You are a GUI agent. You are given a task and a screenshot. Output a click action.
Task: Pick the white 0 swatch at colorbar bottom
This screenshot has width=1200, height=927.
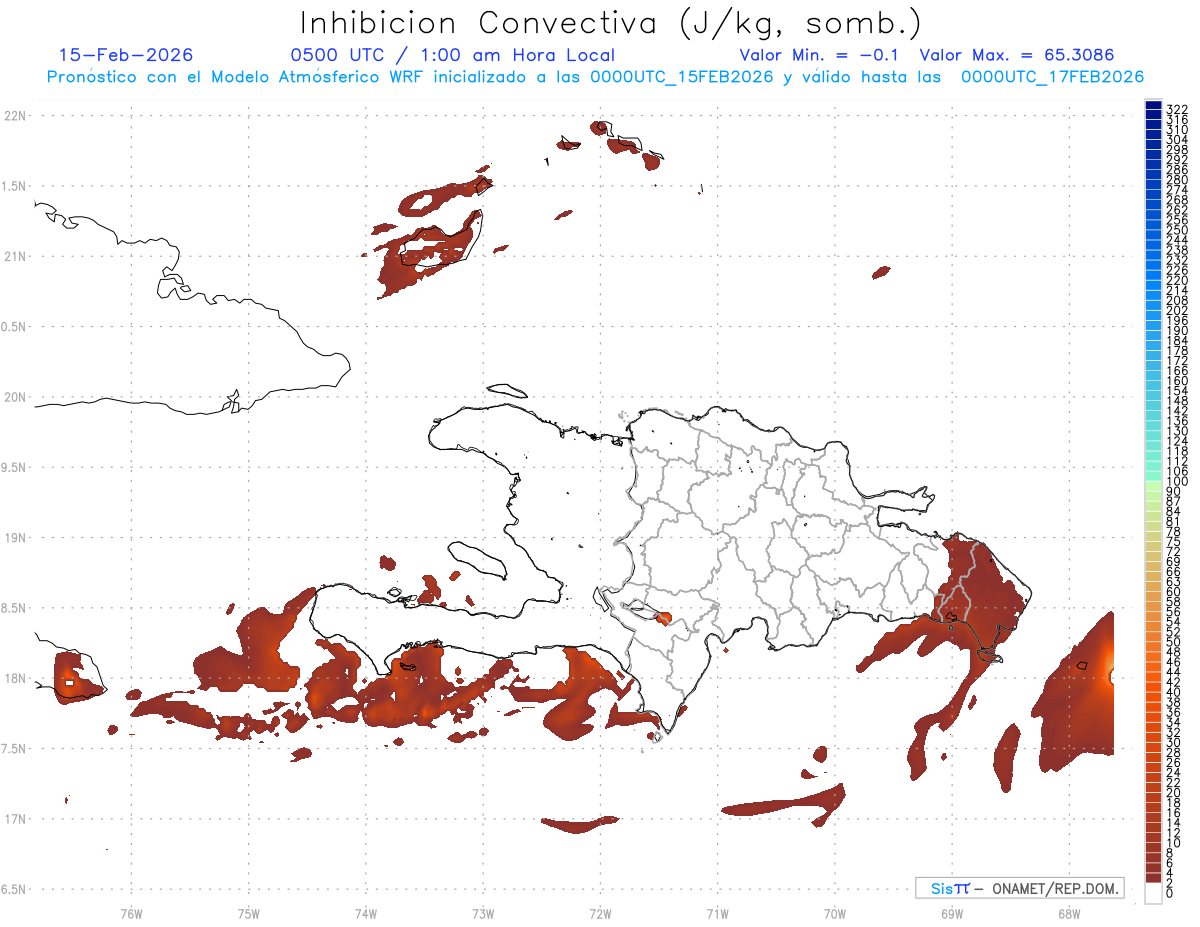click(x=1153, y=896)
